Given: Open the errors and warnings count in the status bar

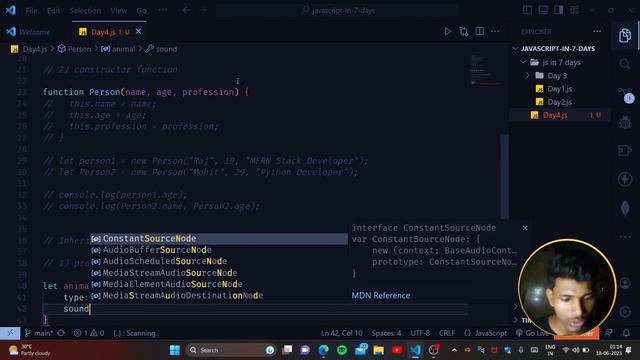Looking at the screenshot, I should [89, 333].
